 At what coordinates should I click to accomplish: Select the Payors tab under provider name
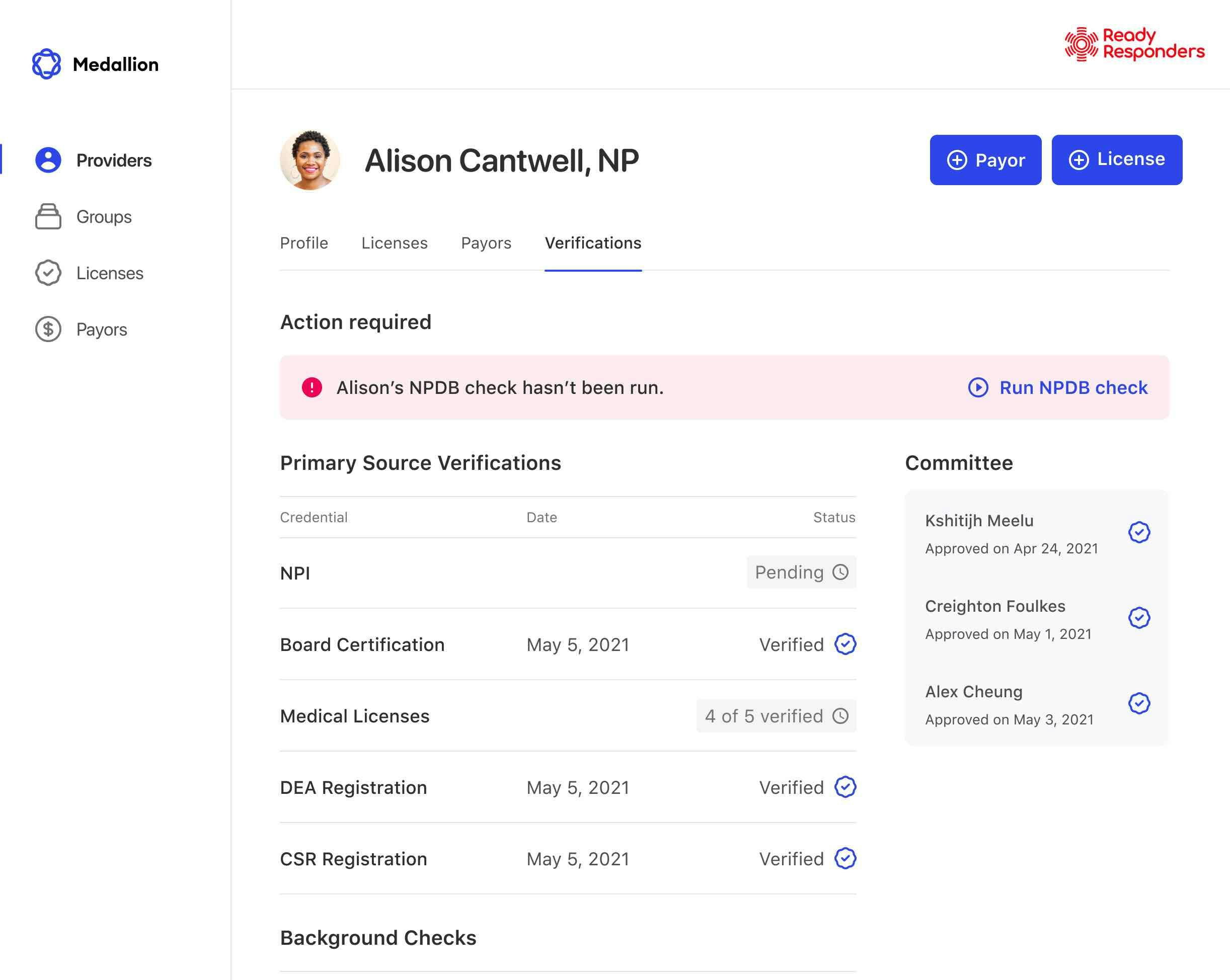pyautogui.click(x=486, y=243)
